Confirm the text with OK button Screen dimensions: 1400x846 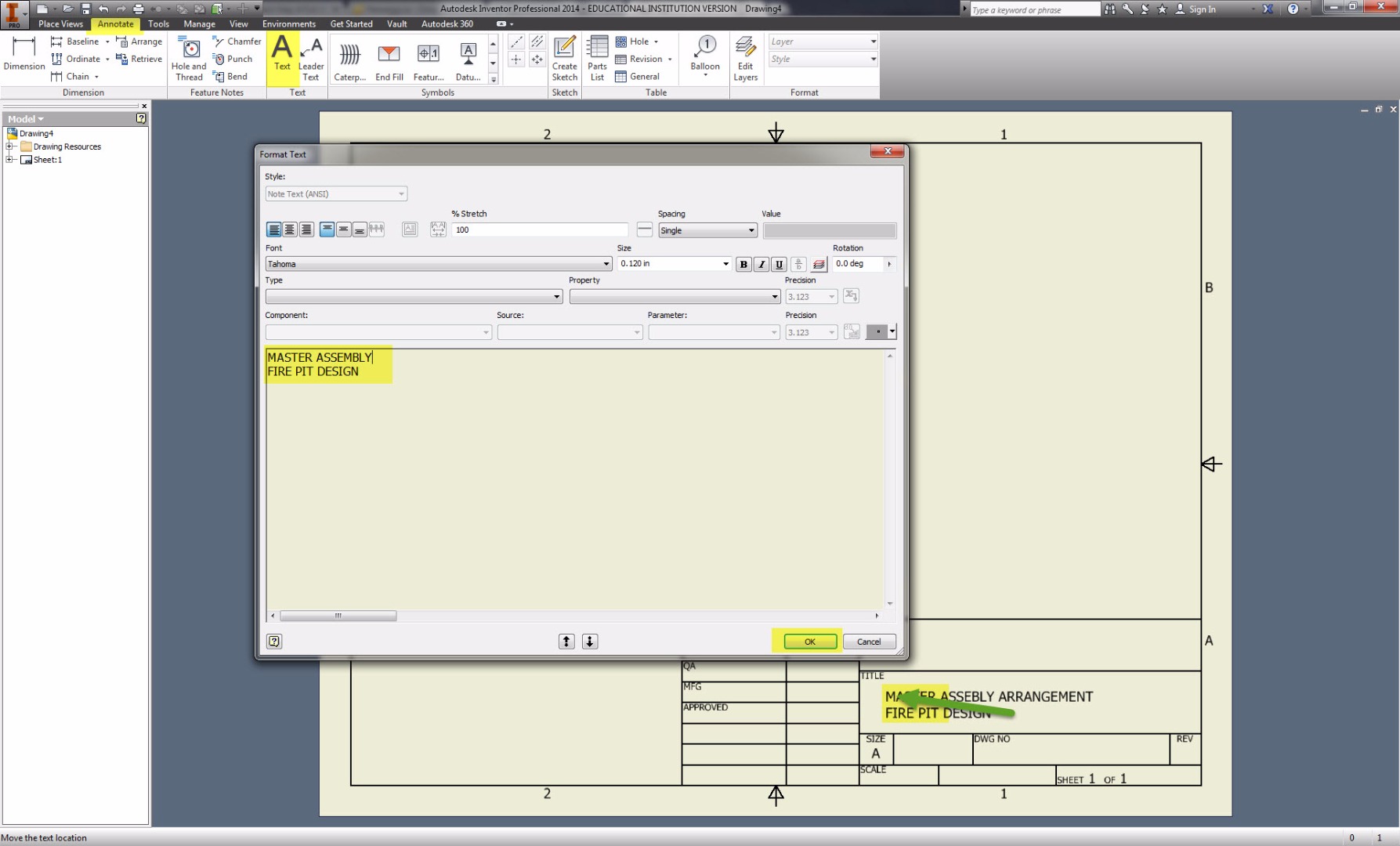pyautogui.click(x=810, y=642)
